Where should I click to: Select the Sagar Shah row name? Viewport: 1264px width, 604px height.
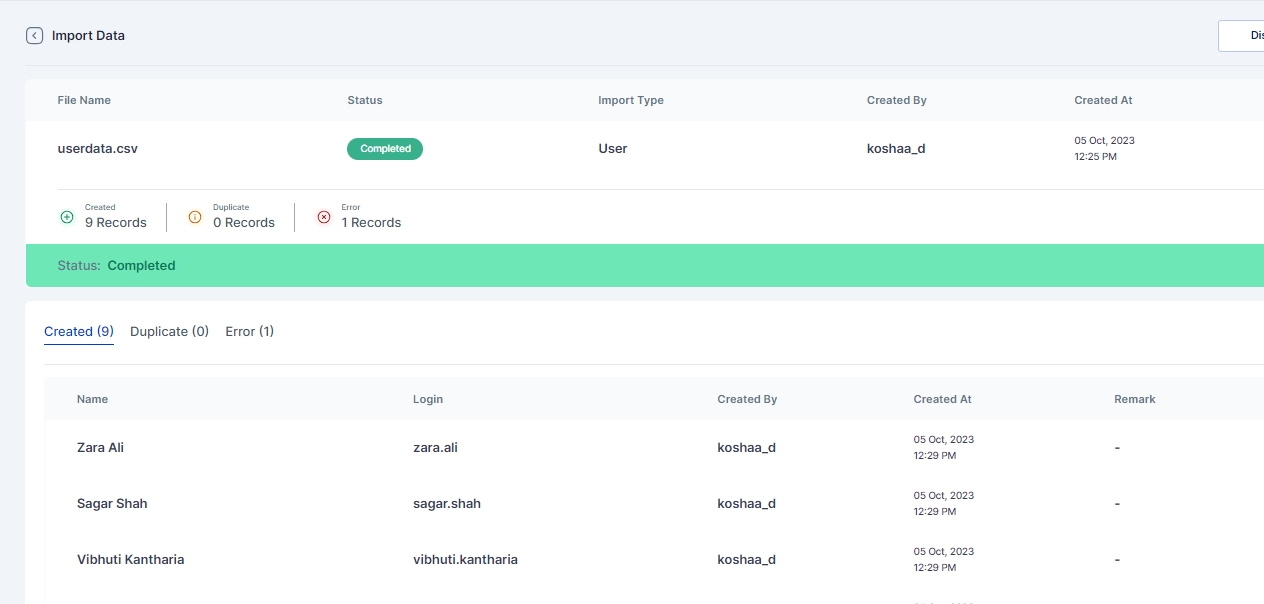pyautogui.click(x=112, y=503)
